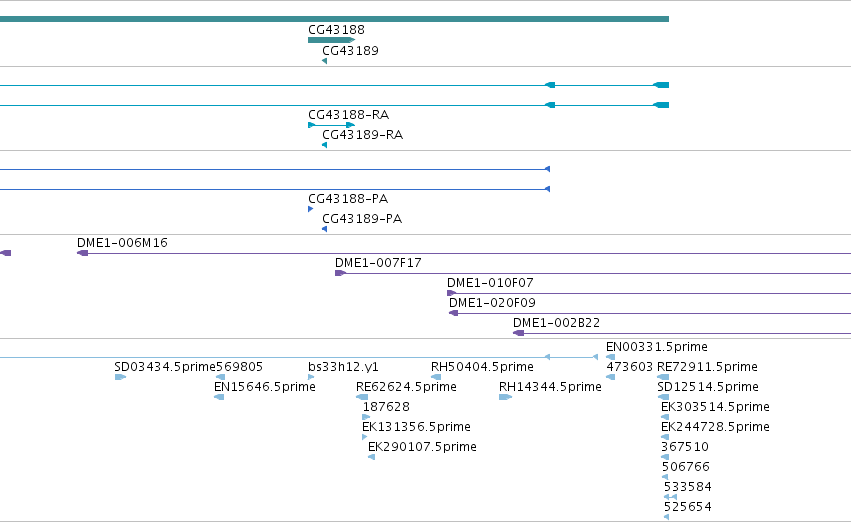This screenshot has height=522, width=851.
Task: Click the EN15646.5prime EST arrow
Action: click(x=219, y=397)
